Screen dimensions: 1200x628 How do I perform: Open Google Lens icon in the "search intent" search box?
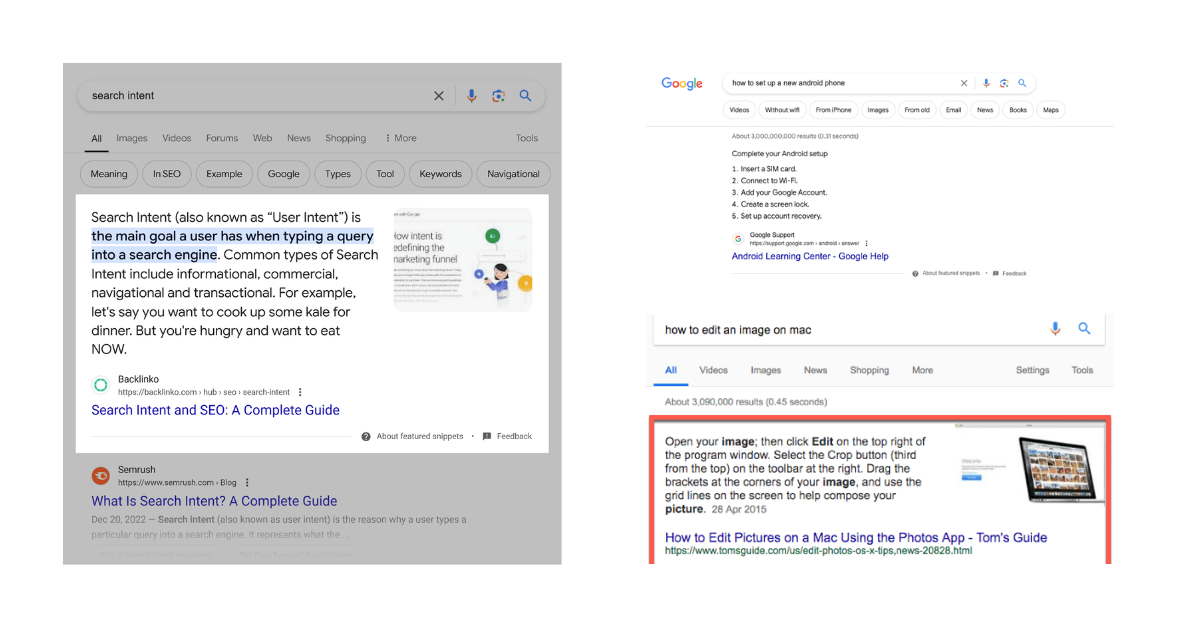tap(498, 96)
